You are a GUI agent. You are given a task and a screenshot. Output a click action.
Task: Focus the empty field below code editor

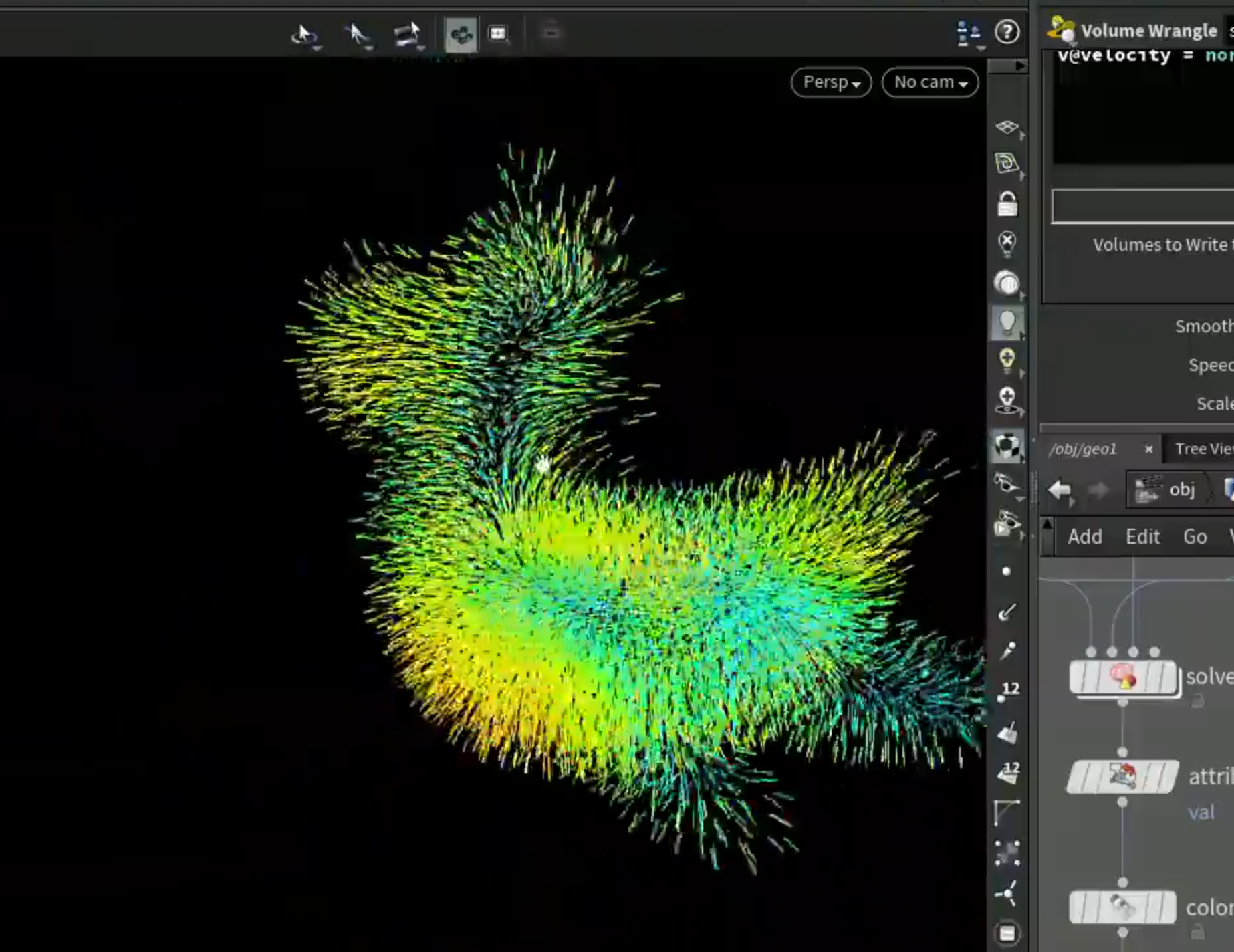[1143, 206]
